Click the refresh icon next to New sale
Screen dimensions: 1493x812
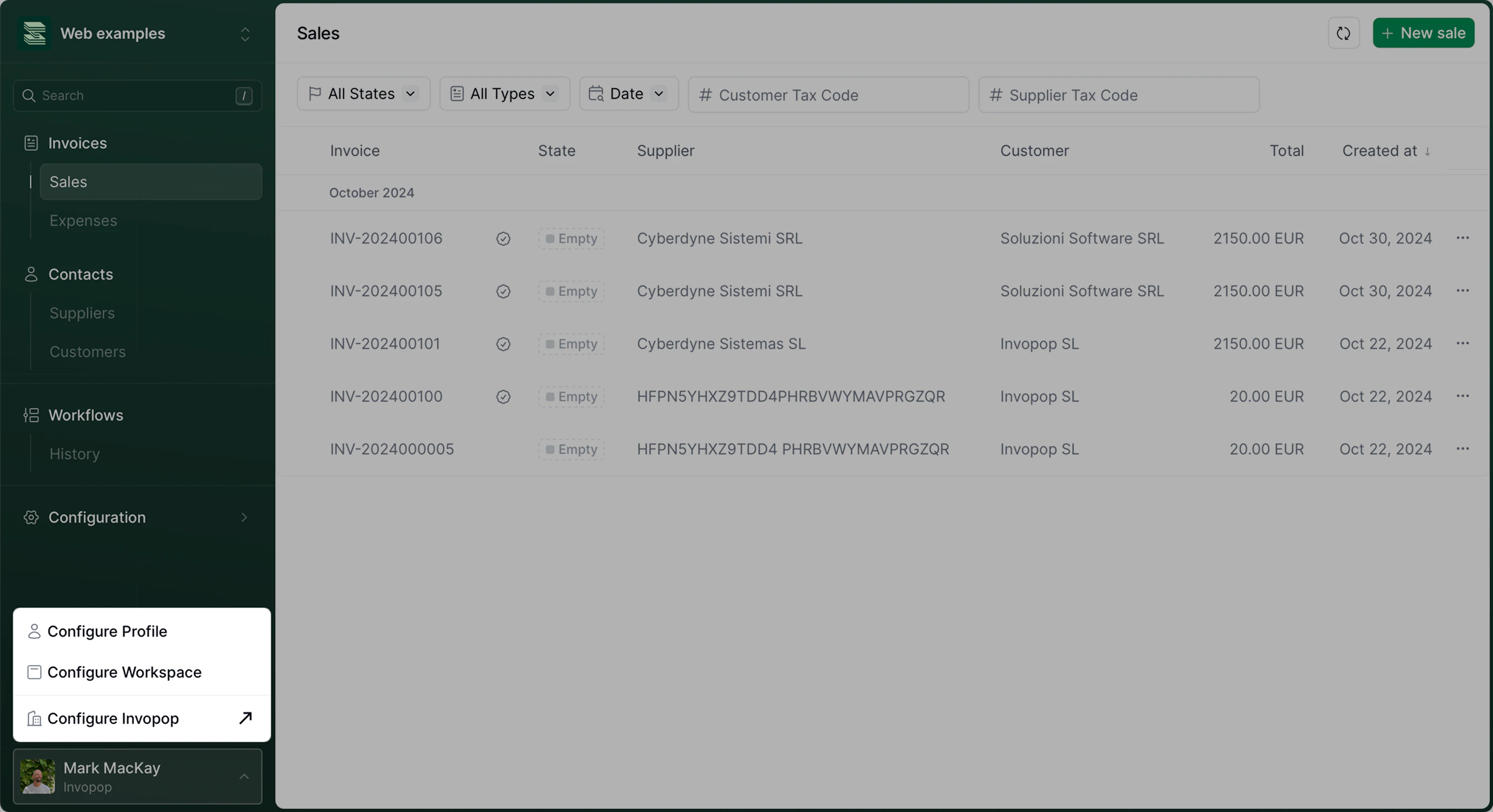coord(1343,33)
